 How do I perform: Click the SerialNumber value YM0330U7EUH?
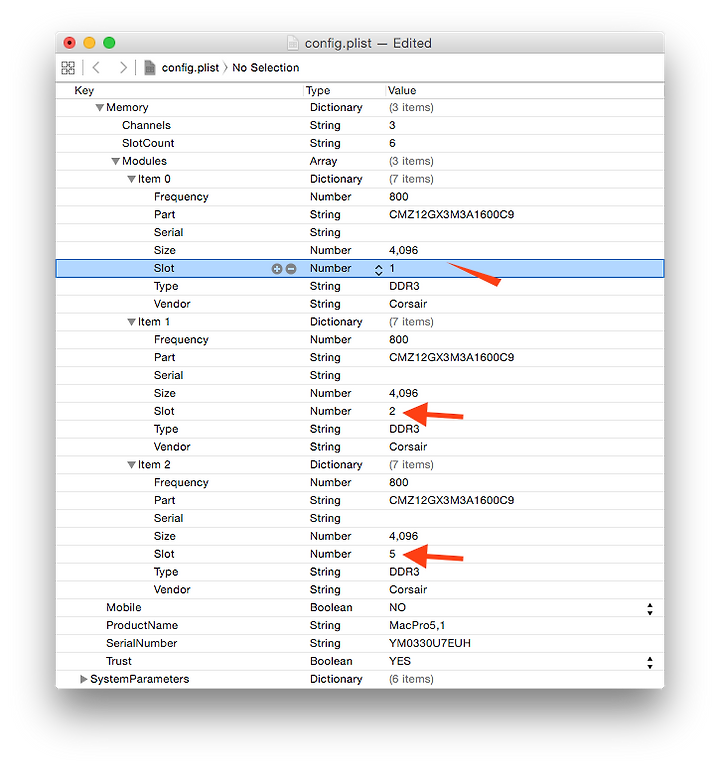click(x=430, y=643)
